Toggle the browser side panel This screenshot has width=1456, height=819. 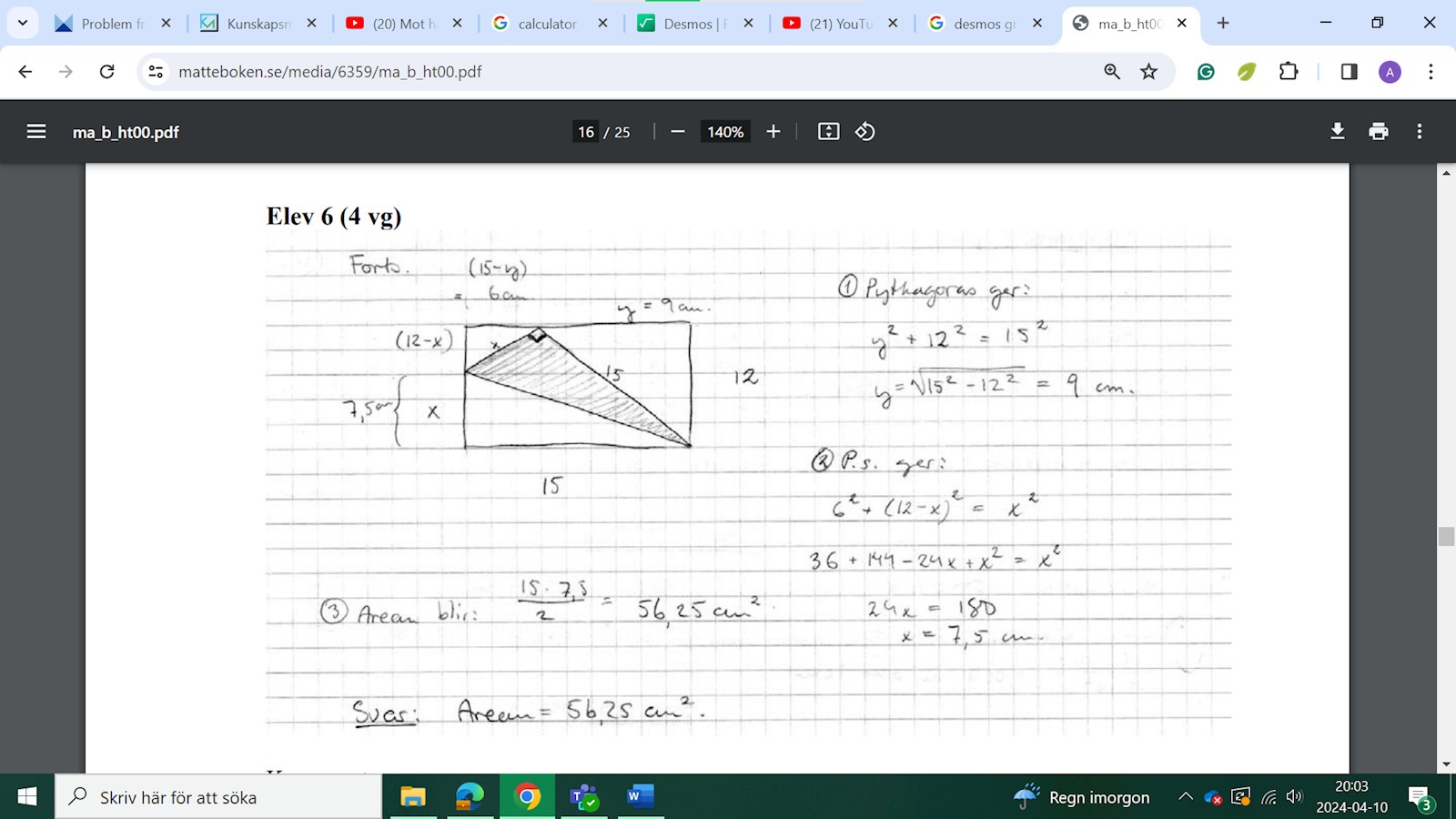[x=1349, y=72]
